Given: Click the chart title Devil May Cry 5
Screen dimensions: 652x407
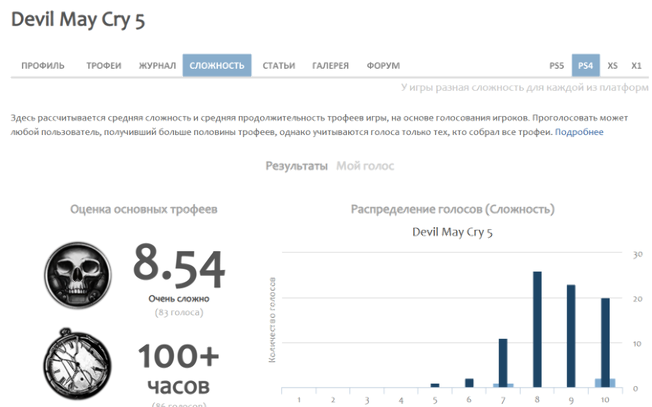Looking at the screenshot, I should pyautogui.click(x=452, y=232).
